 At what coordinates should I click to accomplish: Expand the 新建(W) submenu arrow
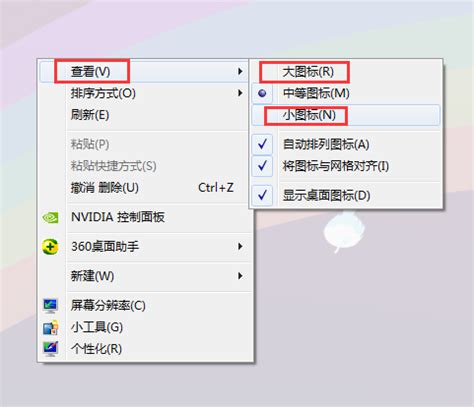(240, 276)
